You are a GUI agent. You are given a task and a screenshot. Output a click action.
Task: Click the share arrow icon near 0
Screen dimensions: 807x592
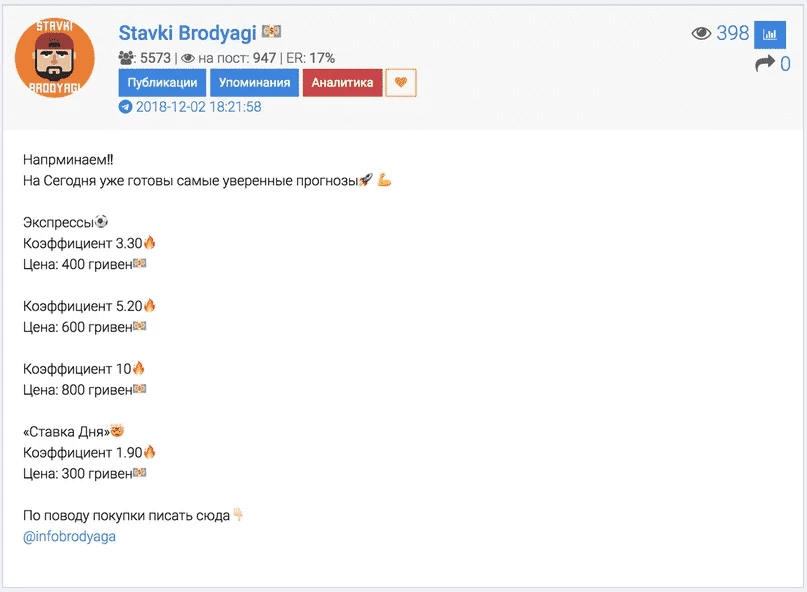pyautogui.click(x=764, y=63)
